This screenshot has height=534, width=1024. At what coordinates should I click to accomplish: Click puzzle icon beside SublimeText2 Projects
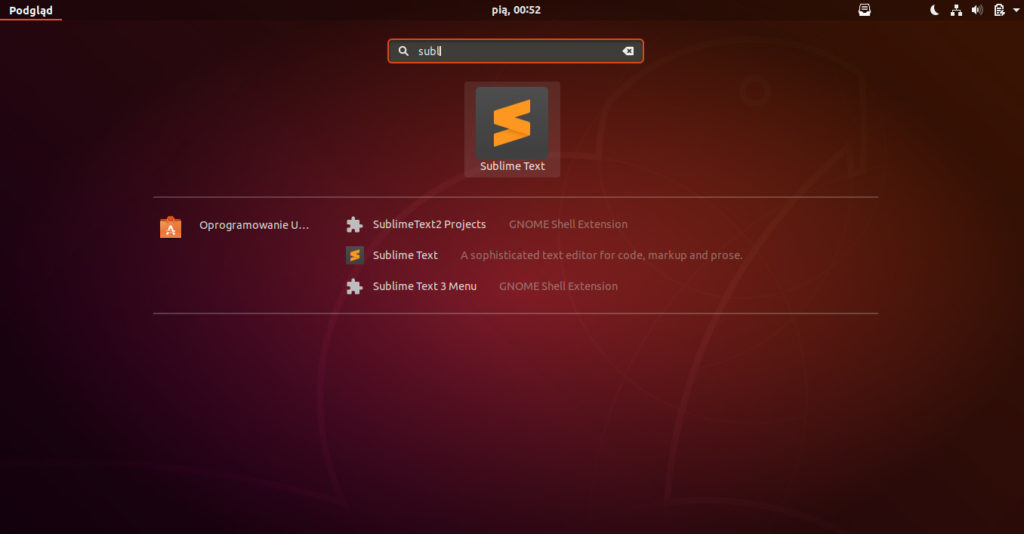tap(354, 225)
